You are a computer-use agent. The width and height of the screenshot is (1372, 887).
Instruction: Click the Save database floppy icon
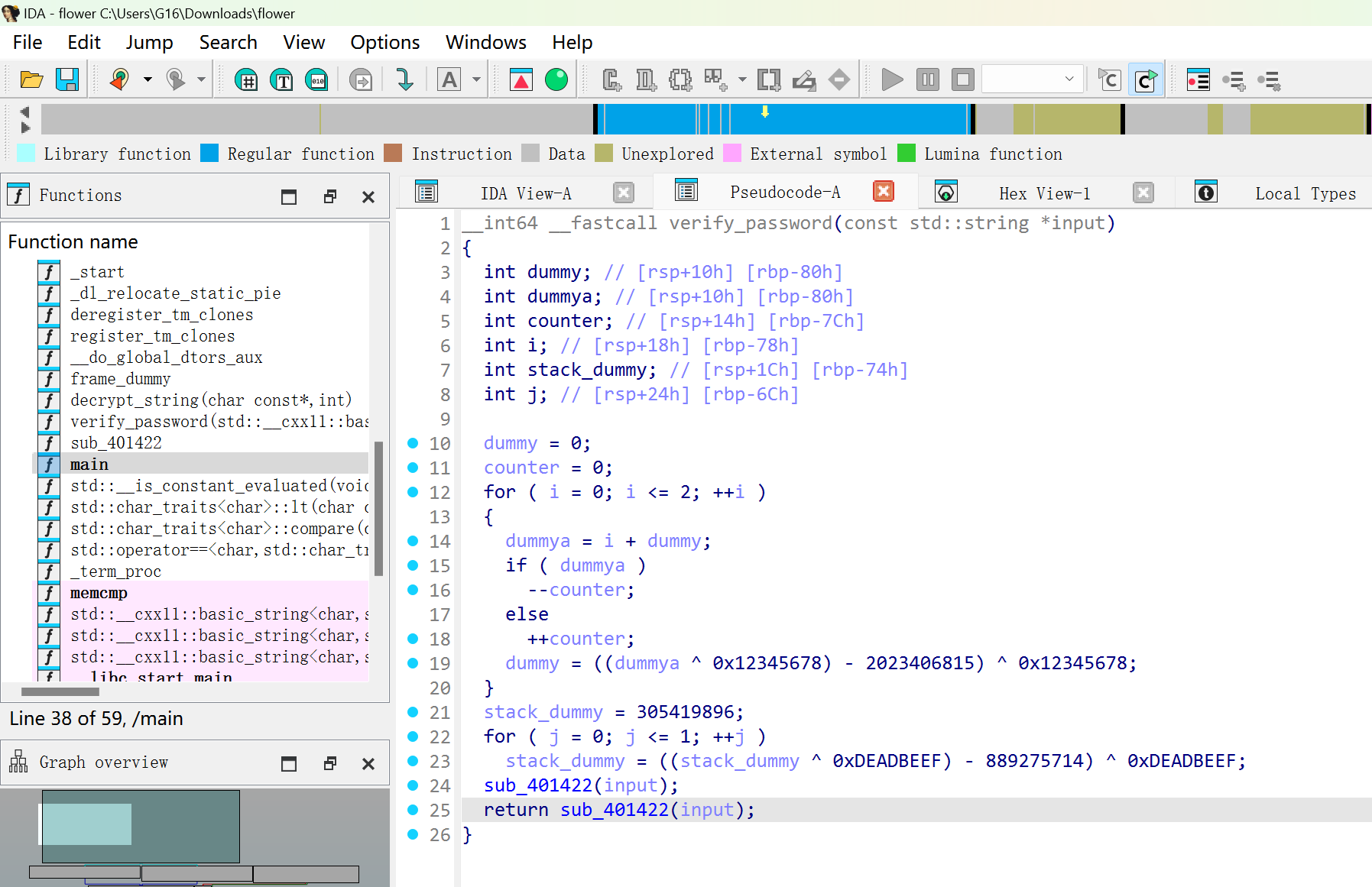(67, 79)
